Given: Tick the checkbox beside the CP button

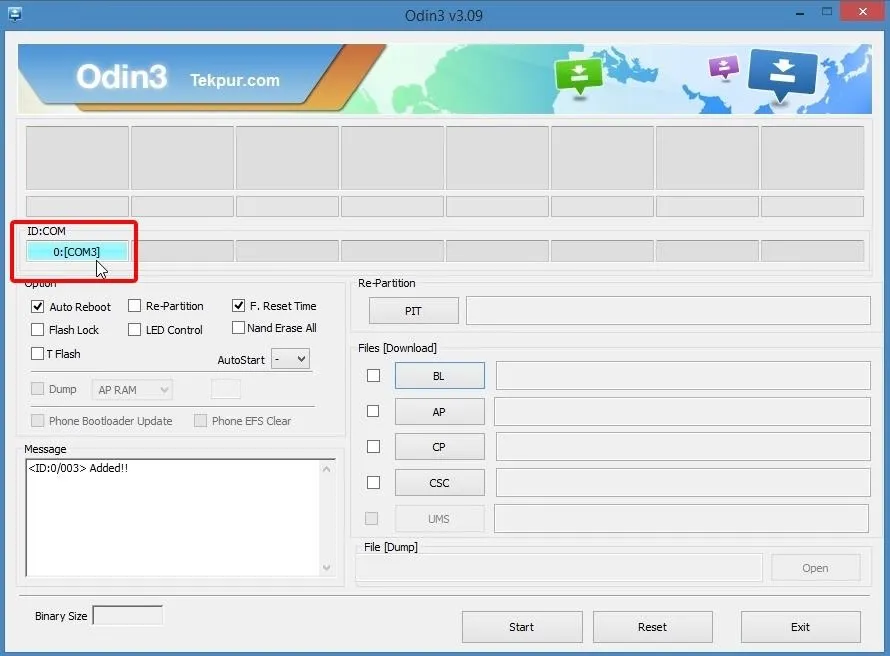Looking at the screenshot, I should pyautogui.click(x=373, y=447).
